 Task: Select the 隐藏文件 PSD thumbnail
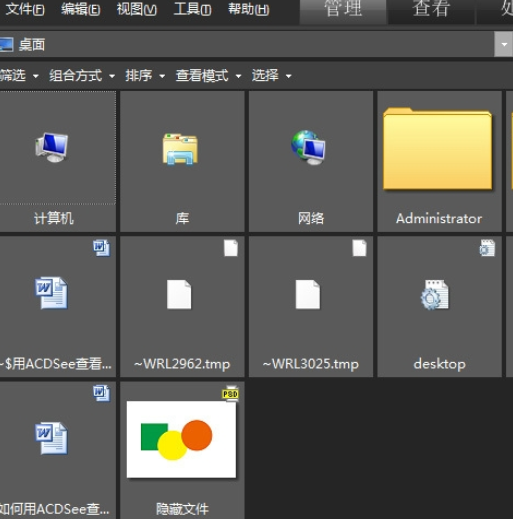click(x=181, y=439)
